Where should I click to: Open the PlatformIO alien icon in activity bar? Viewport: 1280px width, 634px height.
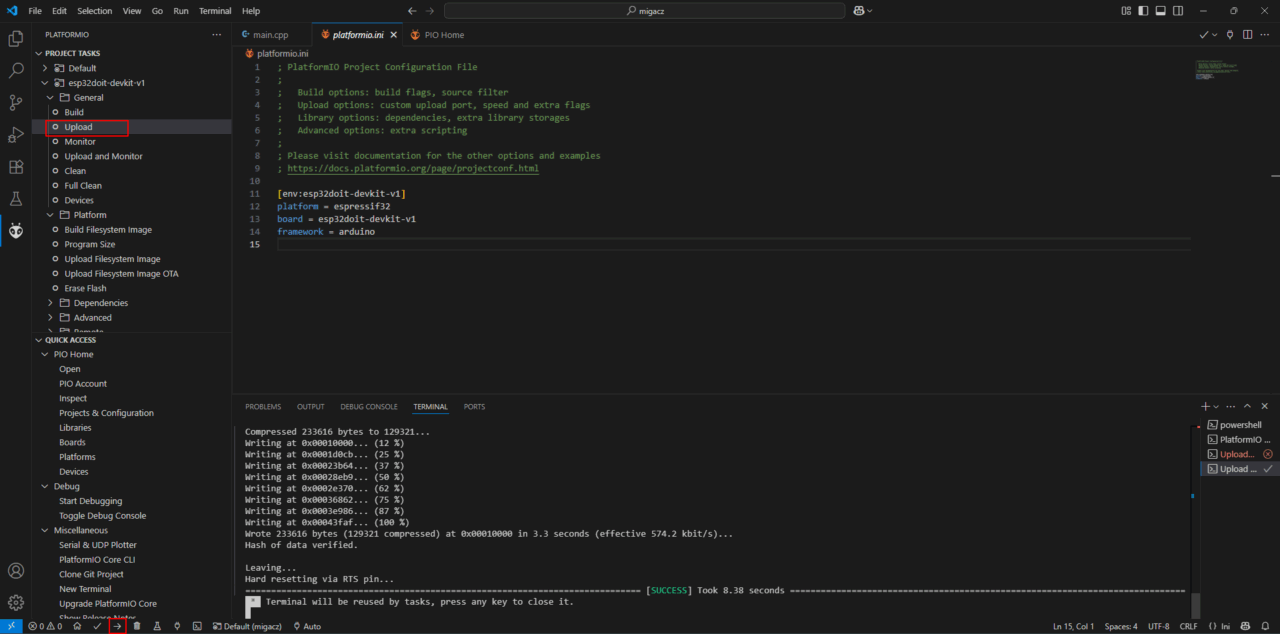pos(16,231)
